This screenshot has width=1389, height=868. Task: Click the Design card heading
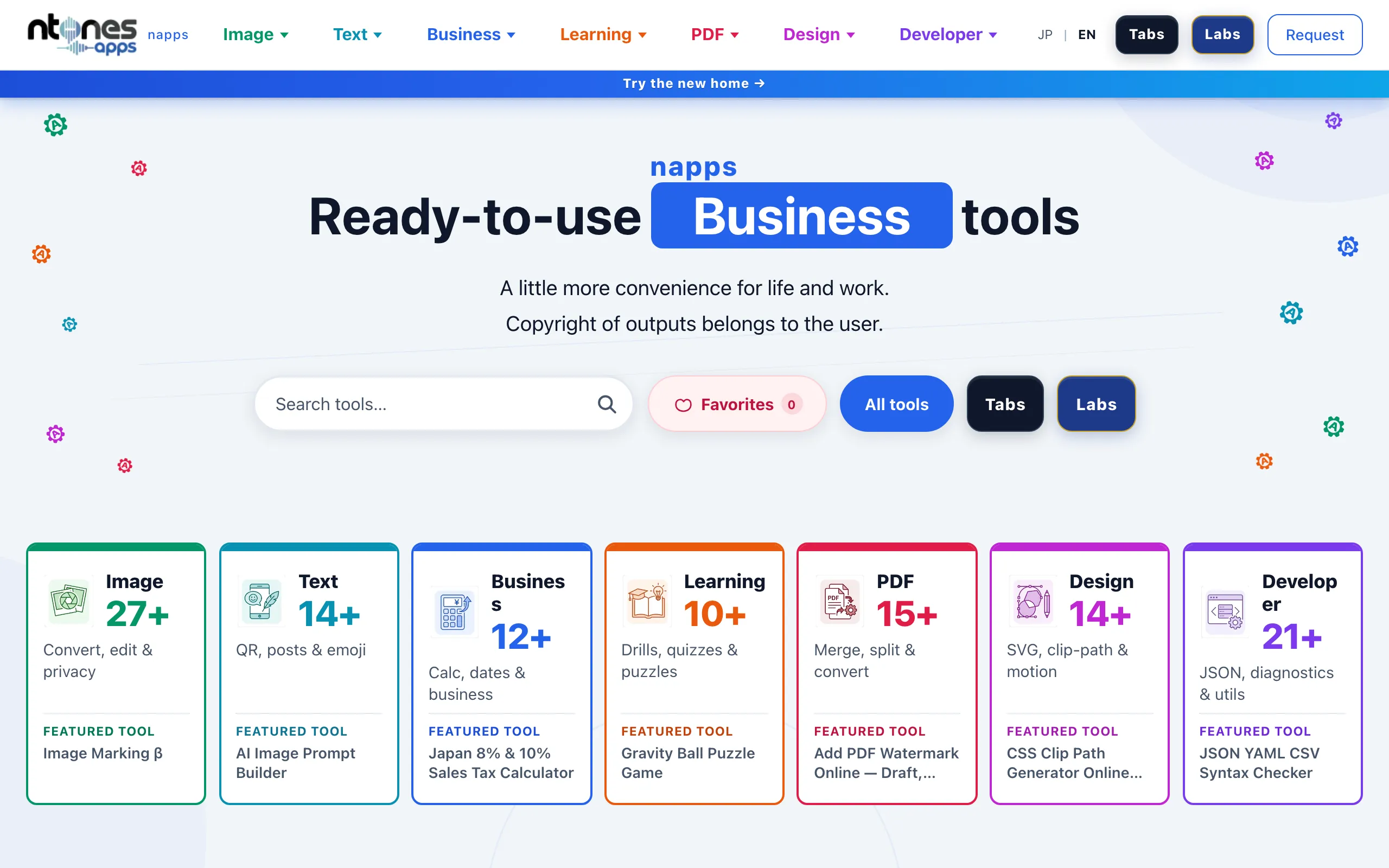click(x=1101, y=582)
